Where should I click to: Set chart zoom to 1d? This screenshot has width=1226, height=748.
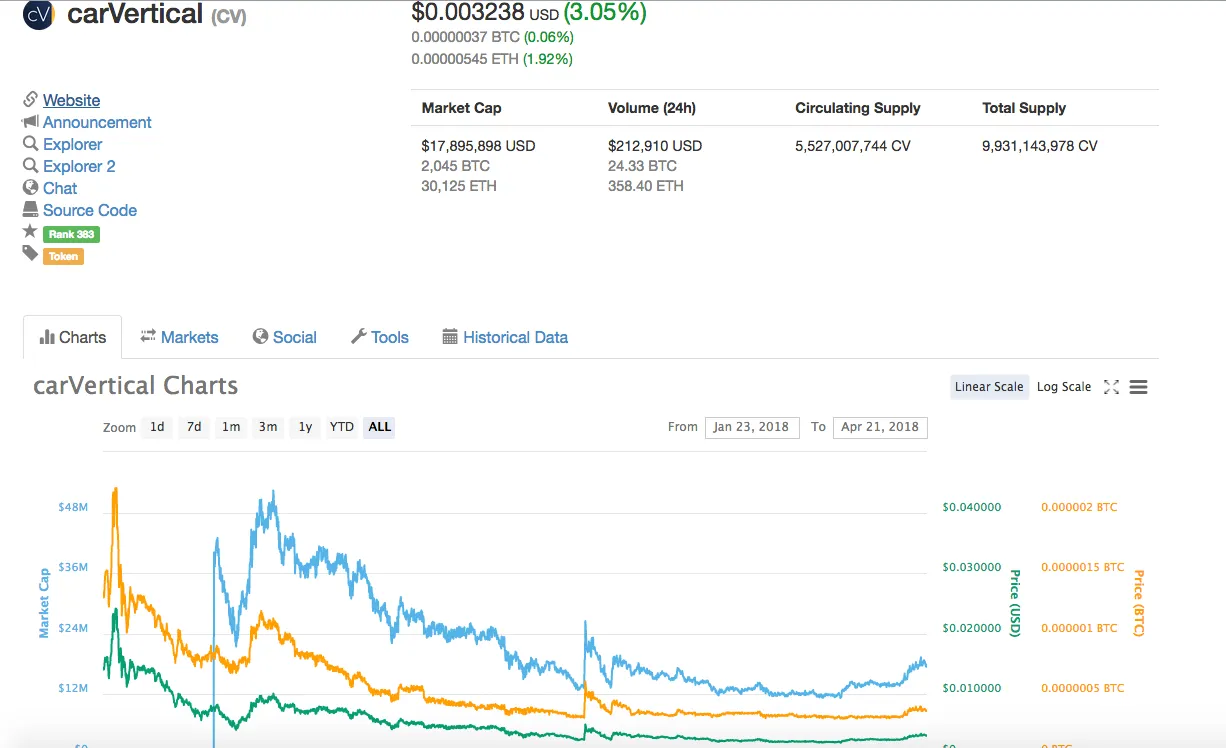pyautogui.click(x=157, y=427)
